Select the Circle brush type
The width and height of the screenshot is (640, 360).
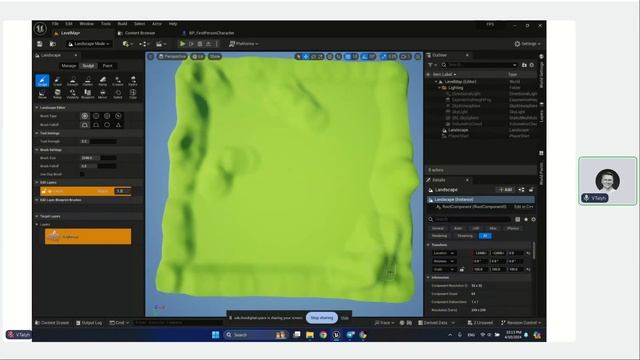(x=85, y=116)
